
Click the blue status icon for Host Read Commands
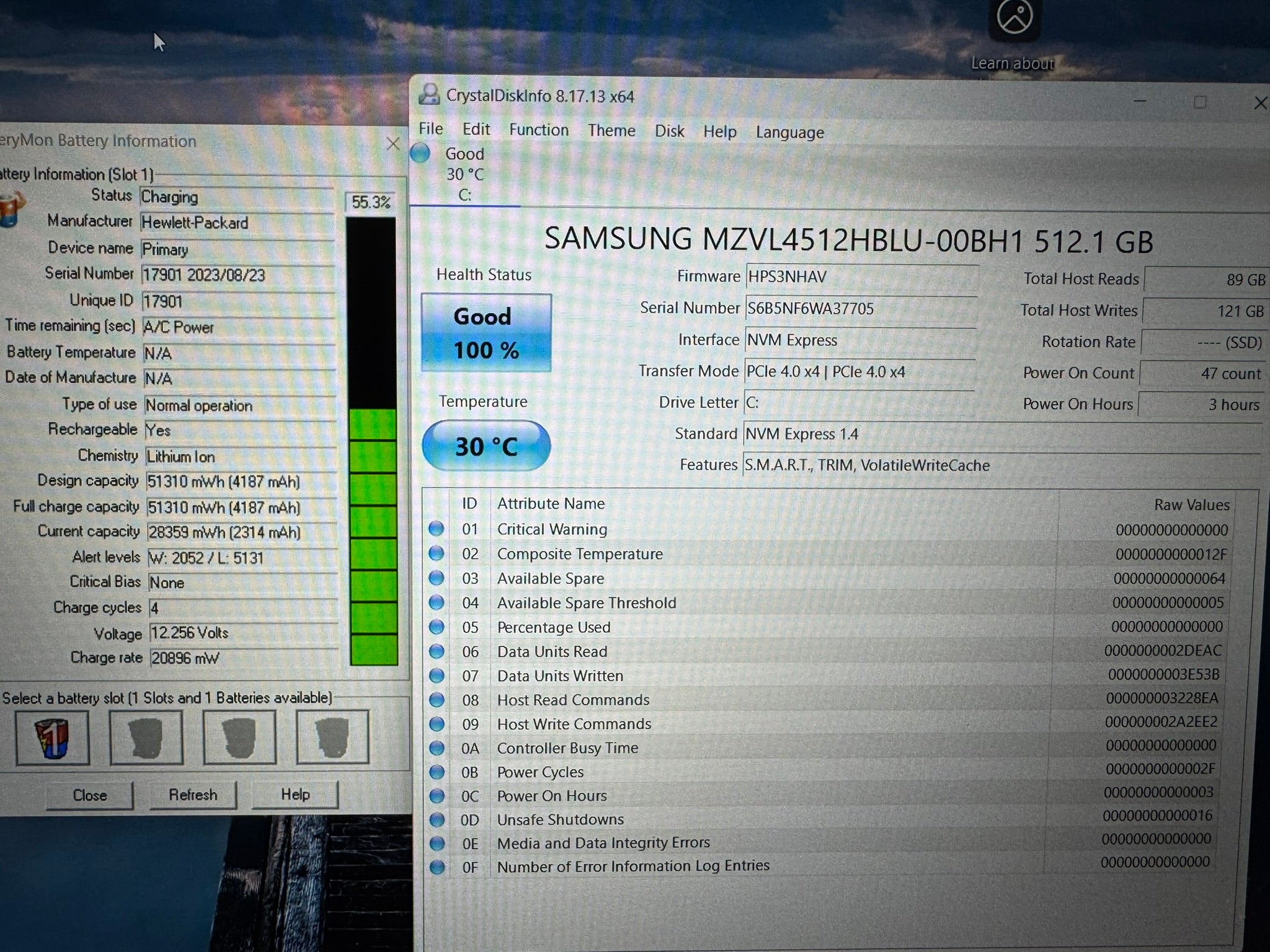[437, 699]
